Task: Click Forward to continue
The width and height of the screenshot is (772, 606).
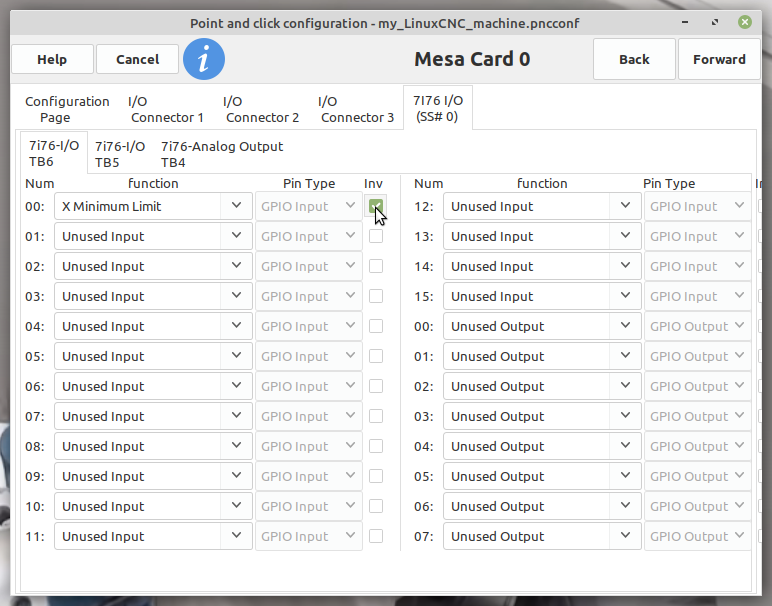Action: [719, 59]
